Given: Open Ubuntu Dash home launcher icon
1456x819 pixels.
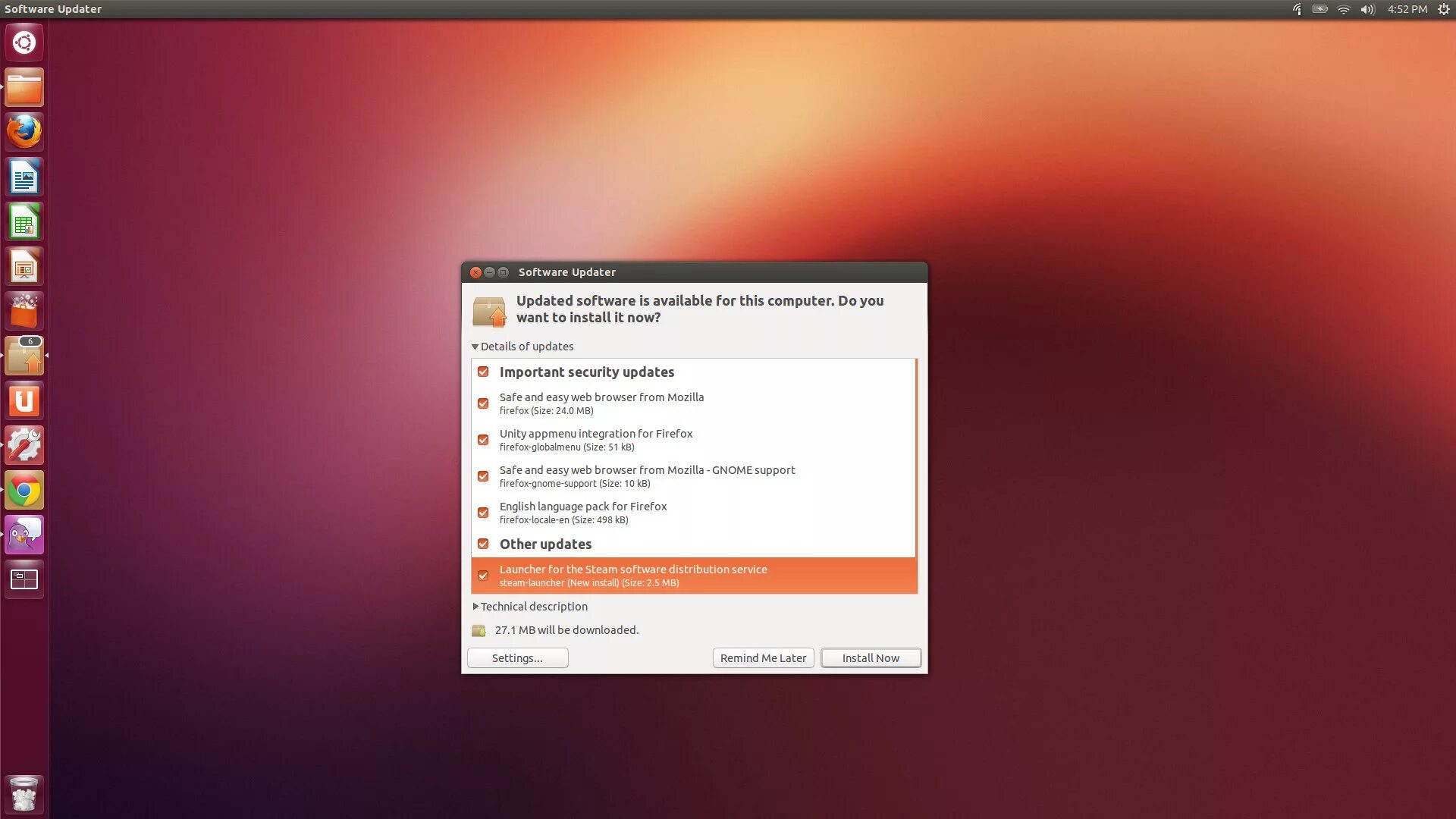Looking at the screenshot, I should [24, 42].
